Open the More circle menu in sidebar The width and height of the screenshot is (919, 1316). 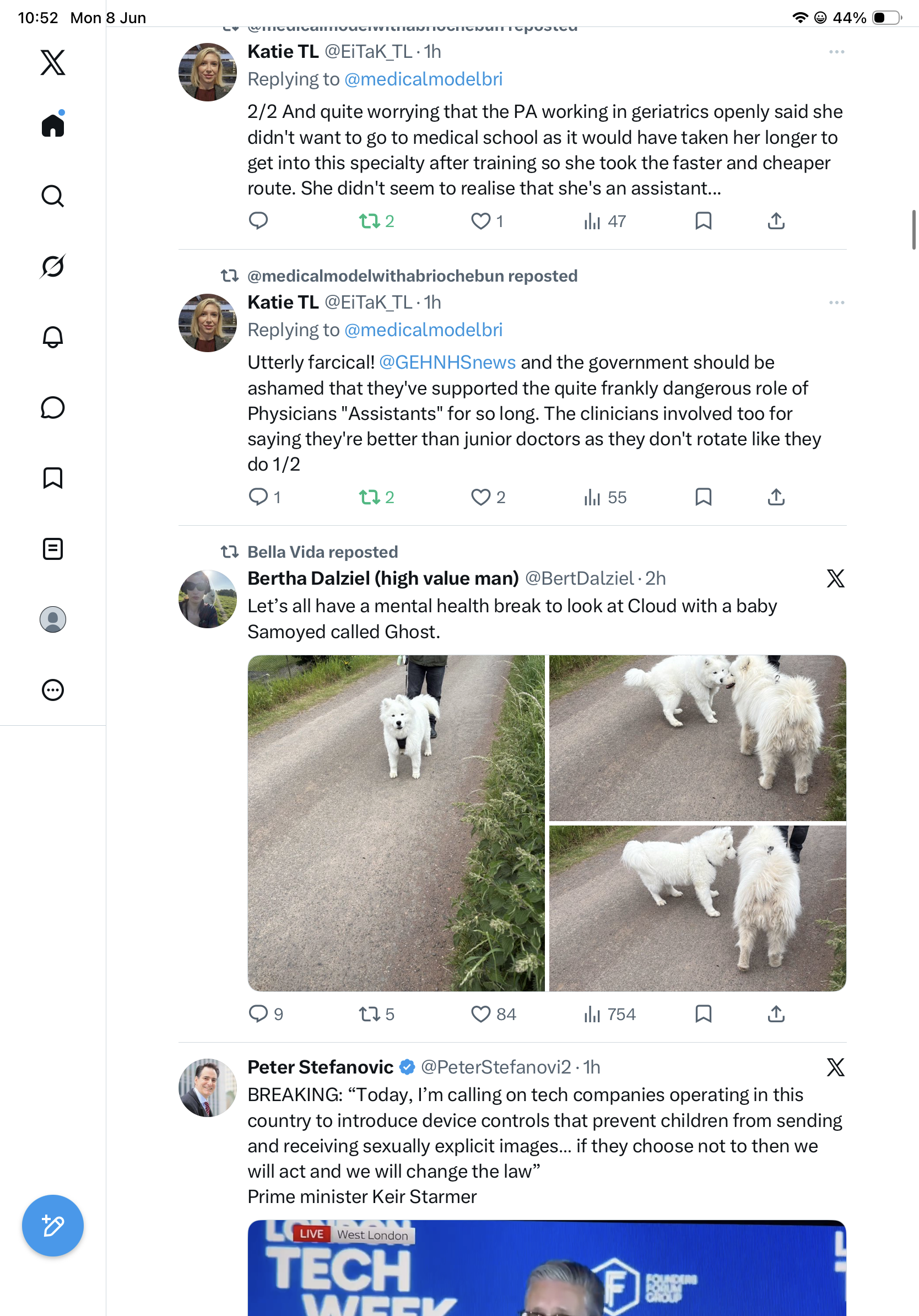click(x=53, y=689)
